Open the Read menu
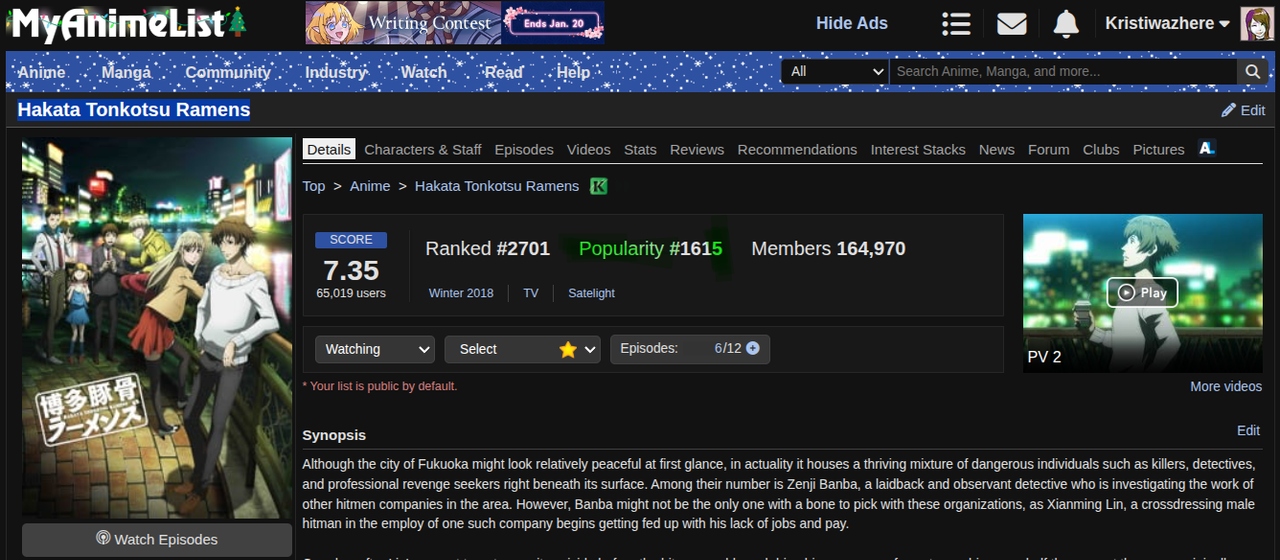This screenshot has height=560, width=1280. pyautogui.click(x=504, y=72)
